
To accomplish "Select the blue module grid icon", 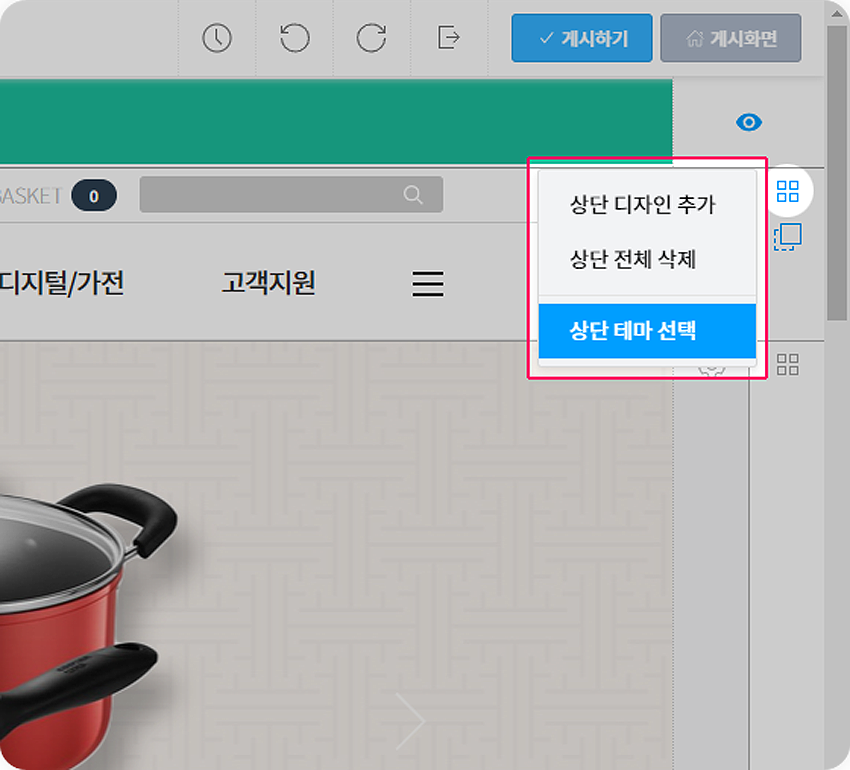I will pyautogui.click(x=787, y=192).
